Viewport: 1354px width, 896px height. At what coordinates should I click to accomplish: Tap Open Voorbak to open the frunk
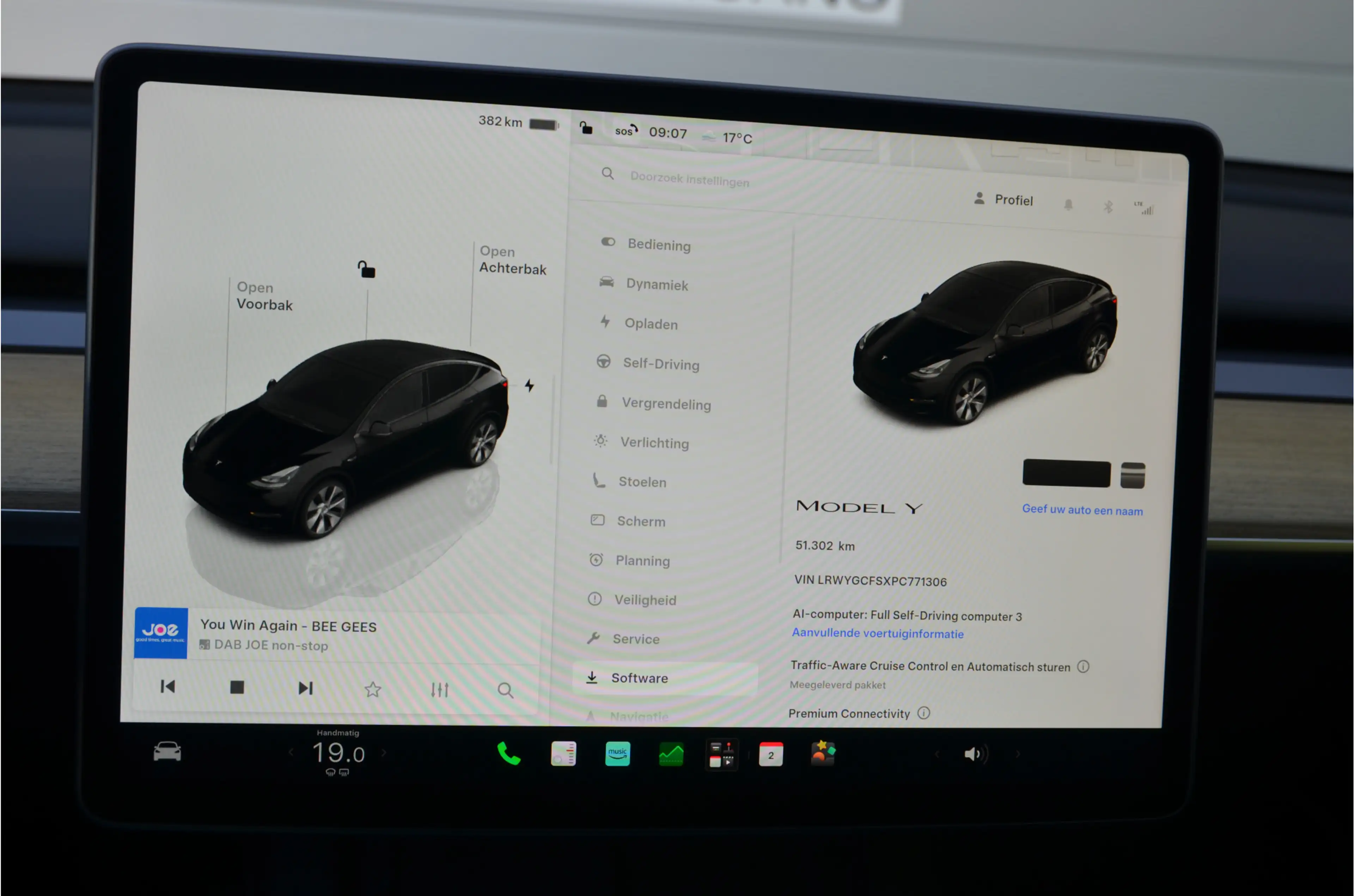(x=264, y=296)
